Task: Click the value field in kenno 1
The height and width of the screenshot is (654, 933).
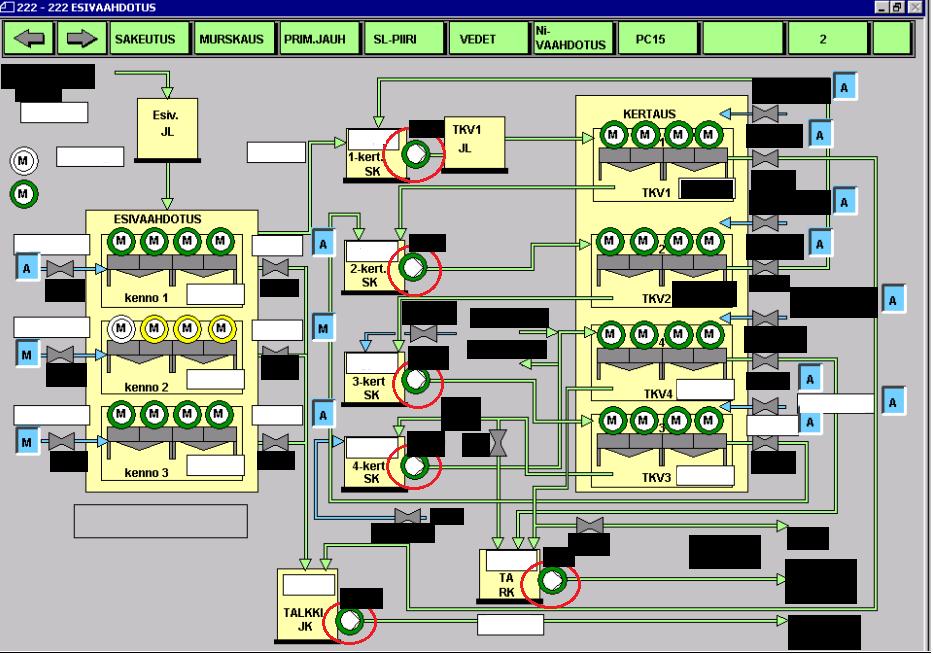Action: tap(215, 295)
